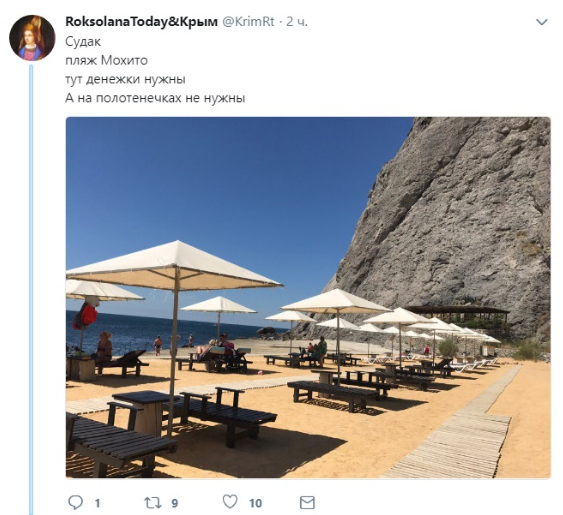Viewport: 563px width, 515px height.
Task: Click the blue thread connector line under avatar
Action: point(31,289)
